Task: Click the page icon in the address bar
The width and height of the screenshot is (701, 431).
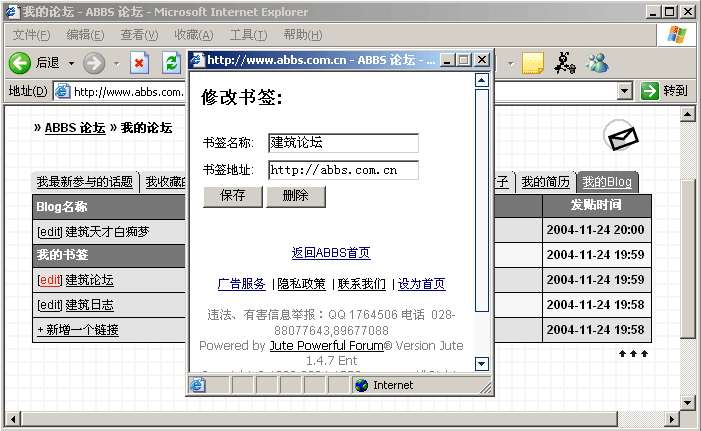Action: (x=63, y=91)
